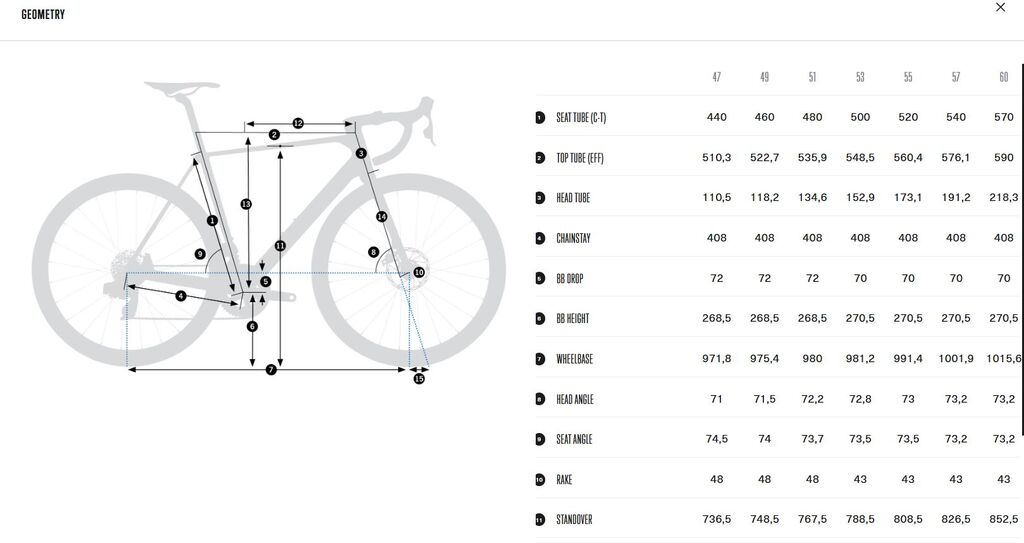
Task: Click the number icon beside Wheelbase row
Action: tap(540, 359)
